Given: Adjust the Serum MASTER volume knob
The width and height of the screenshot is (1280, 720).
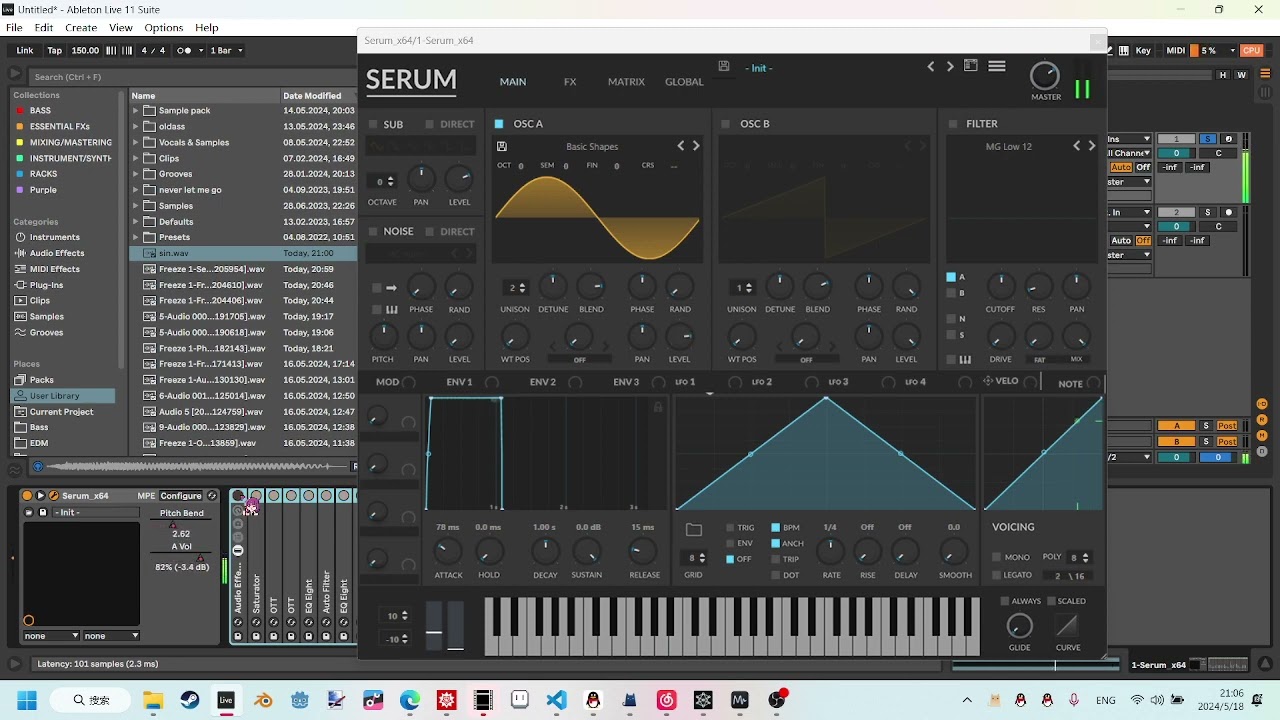Looking at the screenshot, I should 1044,76.
